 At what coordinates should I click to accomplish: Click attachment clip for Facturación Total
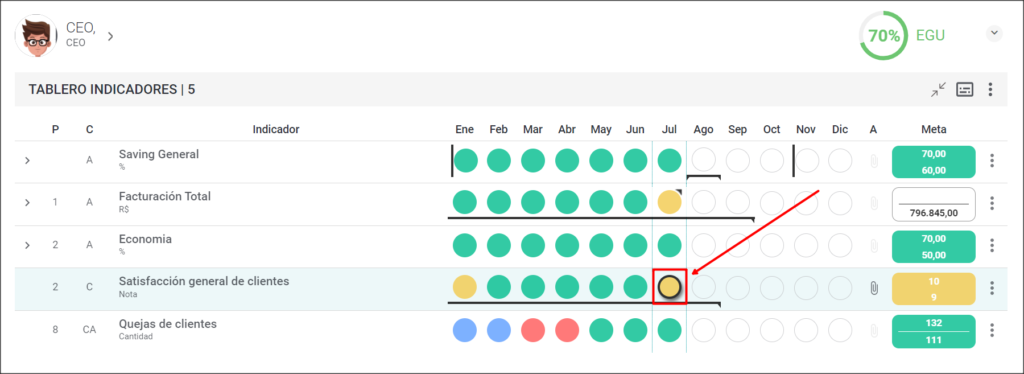(x=874, y=203)
